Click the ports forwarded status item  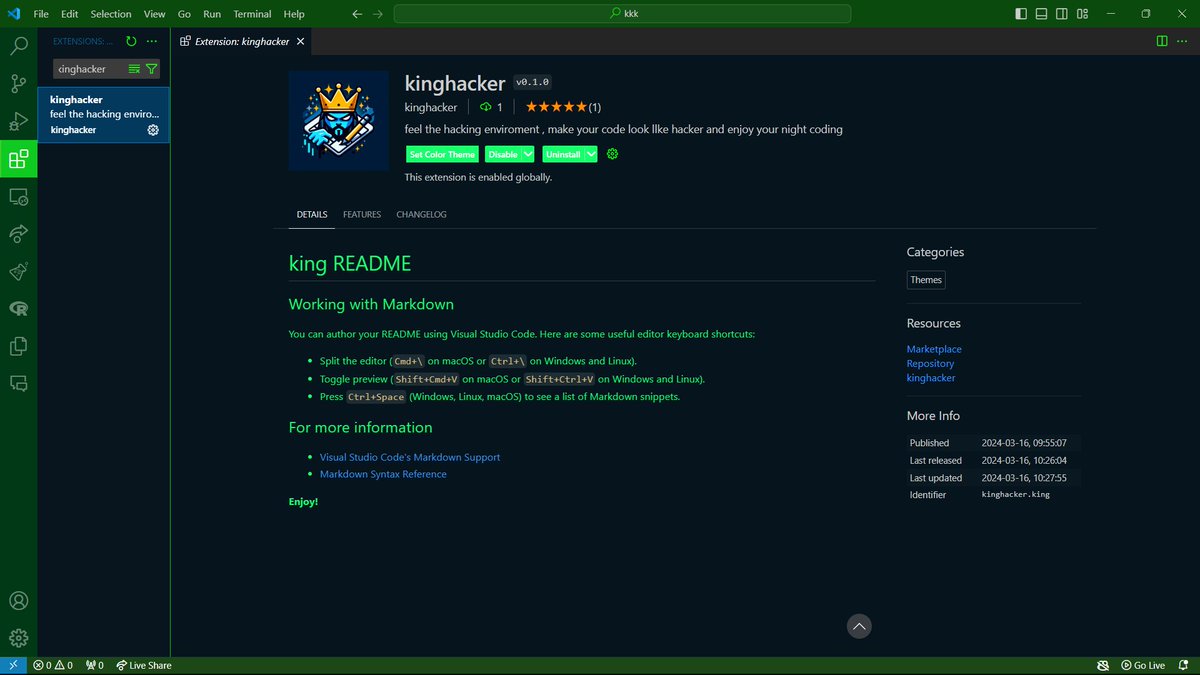pyautogui.click(x=95, y=665)
